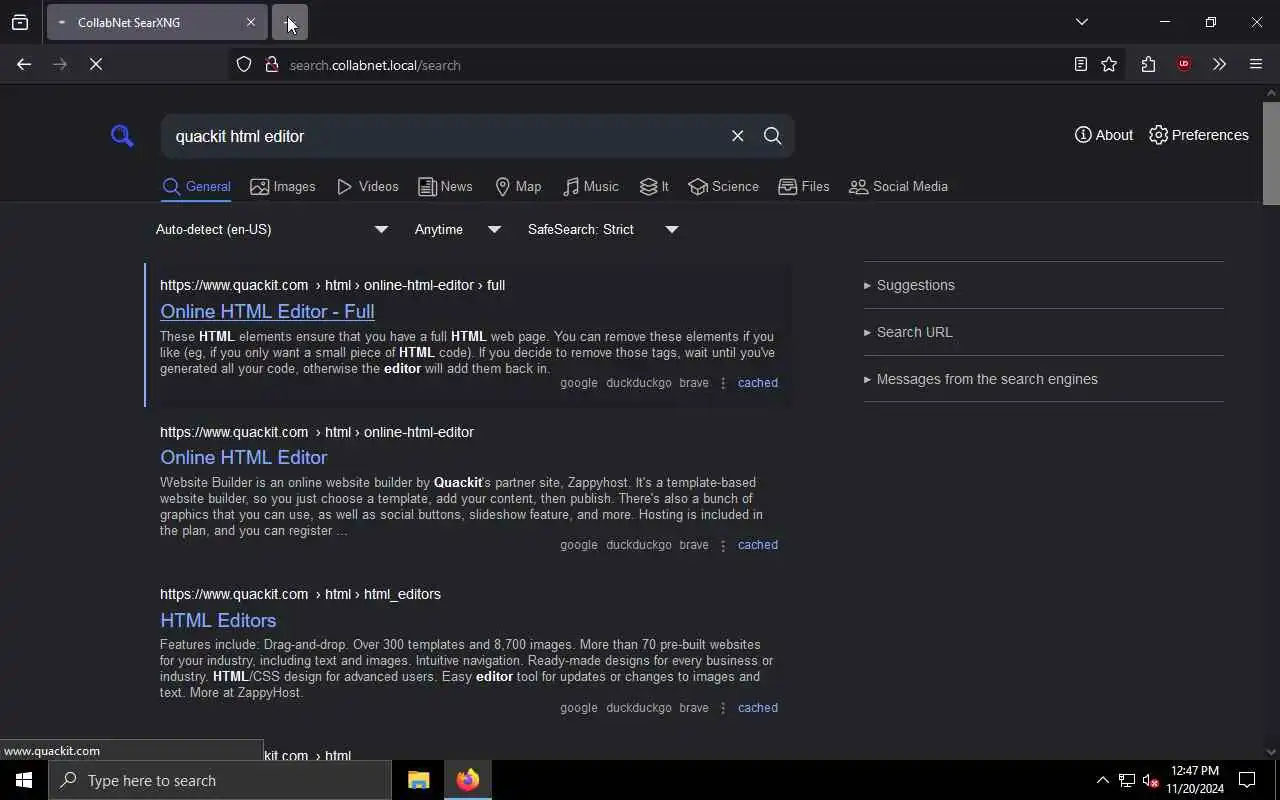Switch to the News tab
The height and width of the screenshot is (800, 1280).
[x=445, y=187]
